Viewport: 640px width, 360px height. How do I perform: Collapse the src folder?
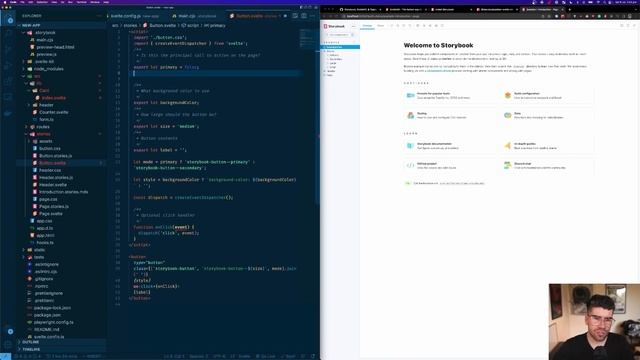[37, 76]
